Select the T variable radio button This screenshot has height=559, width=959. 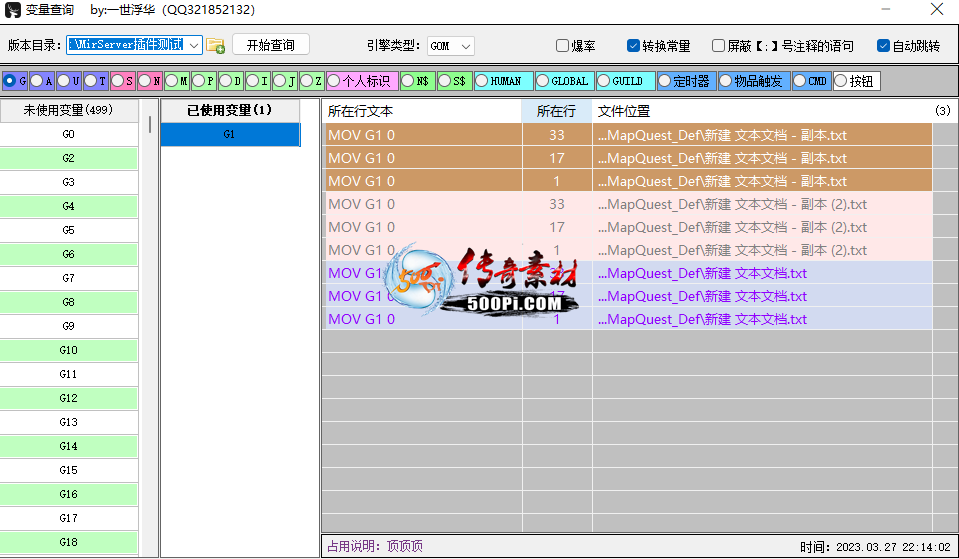click(x=91, y=81)
